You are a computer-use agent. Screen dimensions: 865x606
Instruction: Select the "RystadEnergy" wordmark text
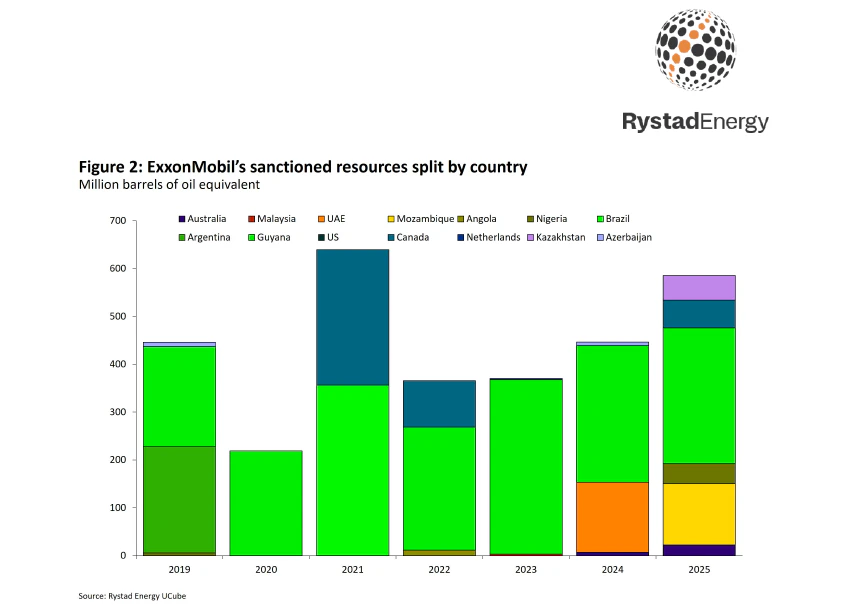[695, 122]
